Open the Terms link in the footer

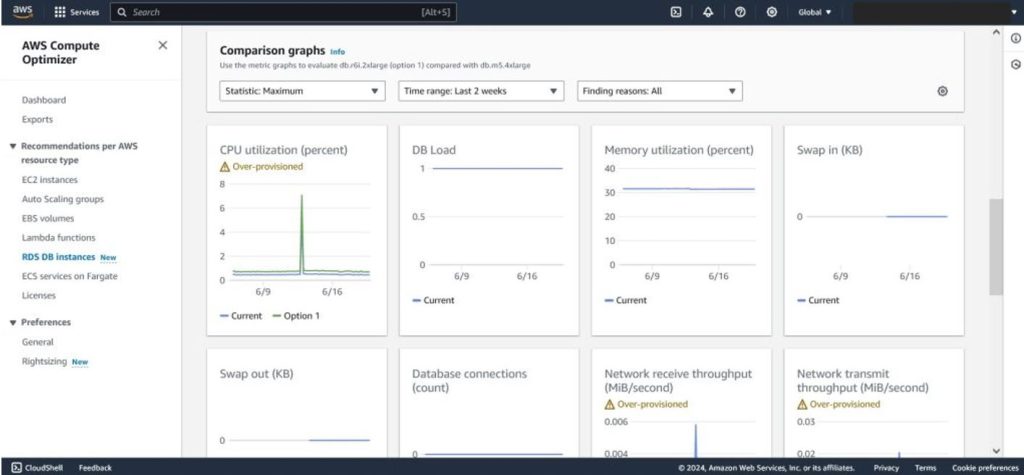[x=925, y=468]
